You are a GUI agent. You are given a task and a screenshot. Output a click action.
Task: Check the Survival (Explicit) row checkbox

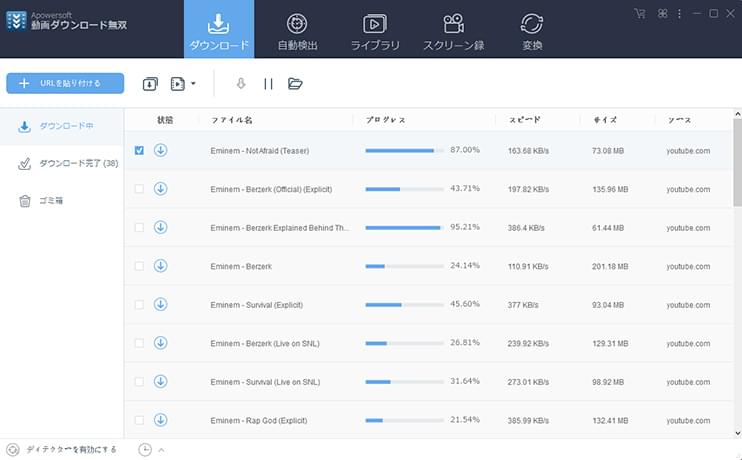pyautogui.click(x=139, y=305)
